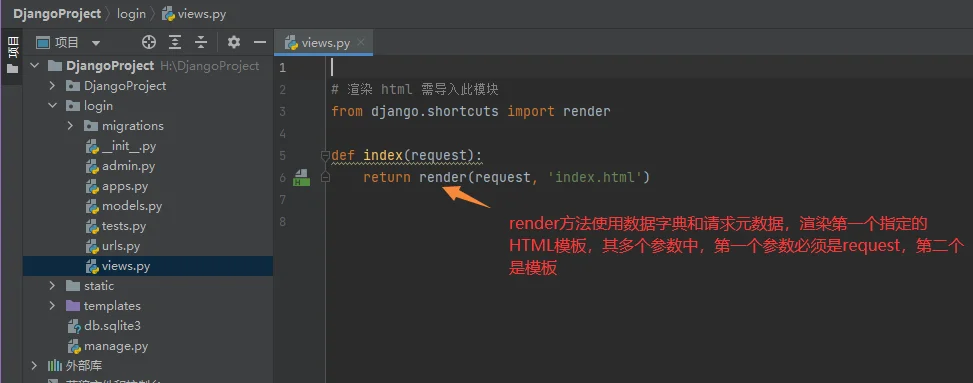Toggle code fold marker at def index line

(x=325, y=155)
